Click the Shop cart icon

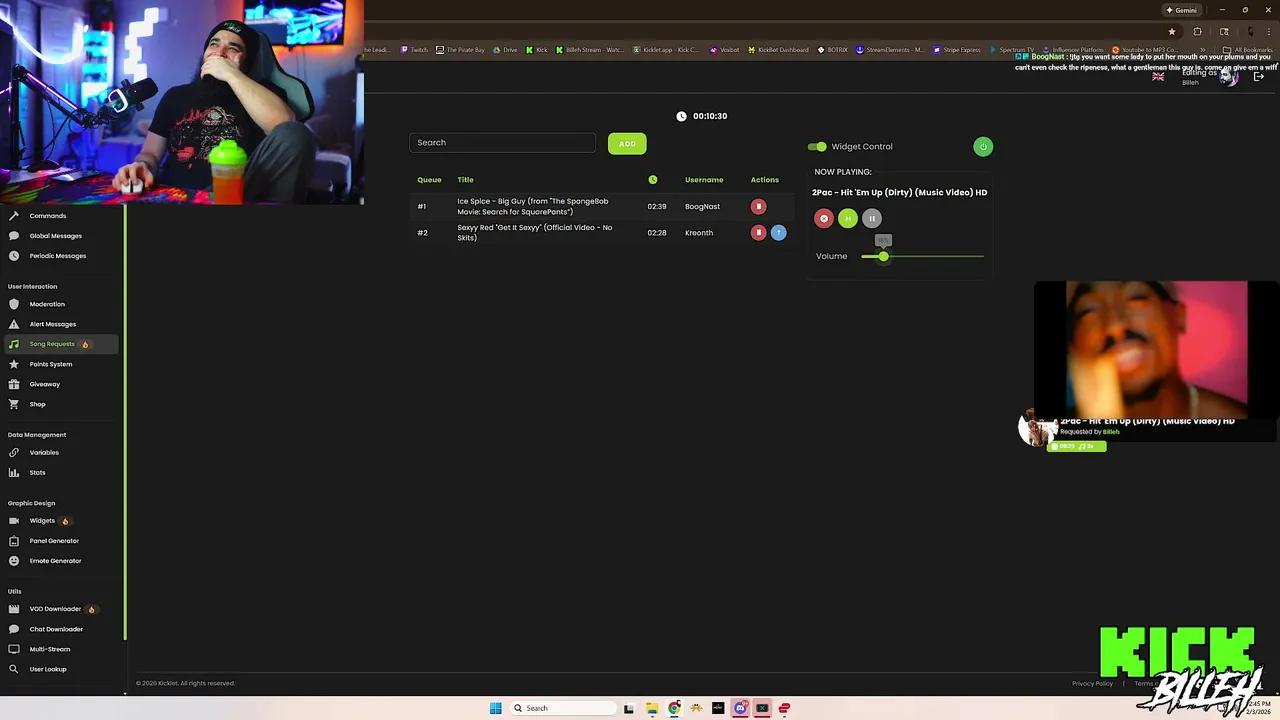(x=14, y=404)
